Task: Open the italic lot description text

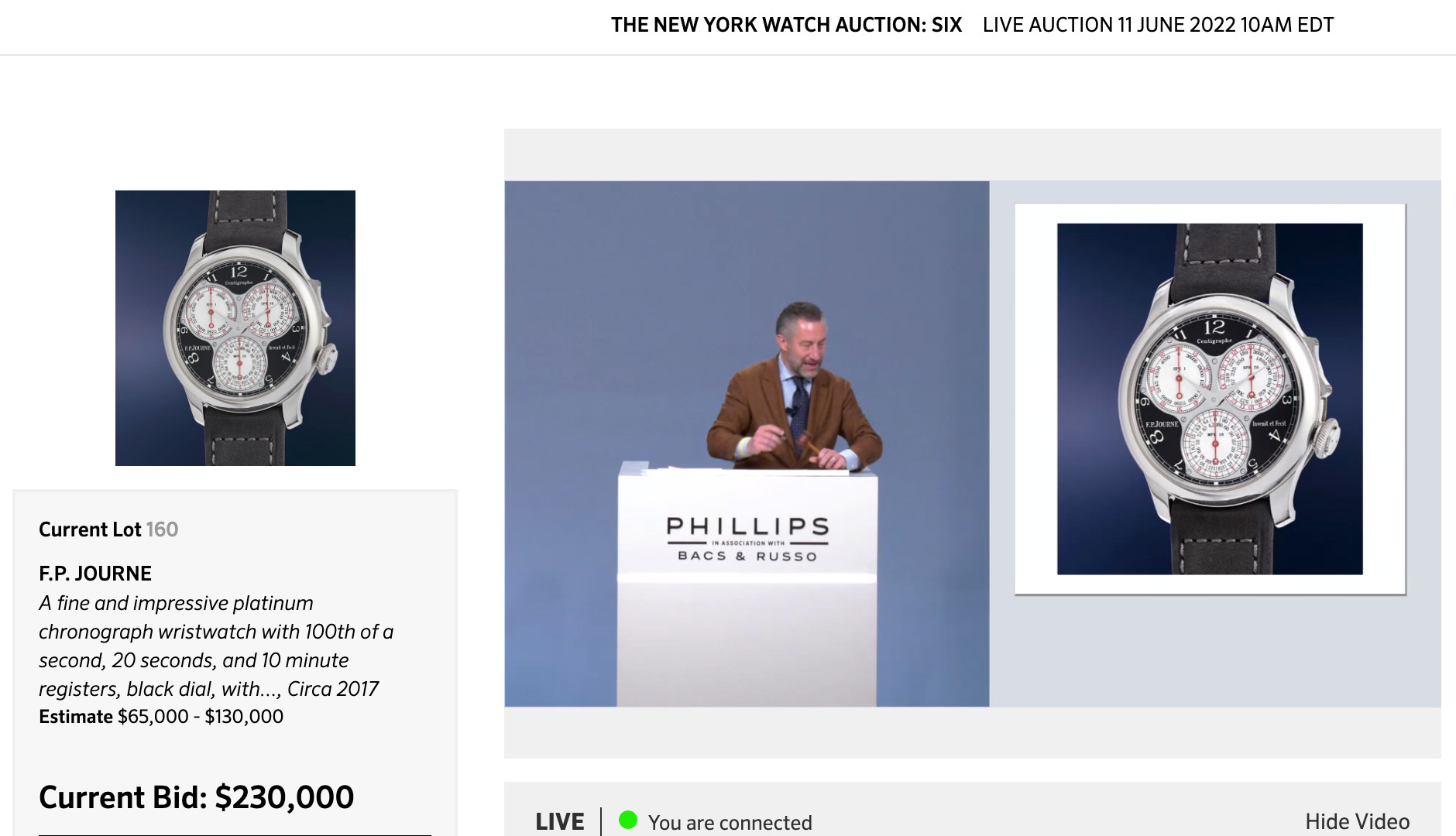Action: 216,646
